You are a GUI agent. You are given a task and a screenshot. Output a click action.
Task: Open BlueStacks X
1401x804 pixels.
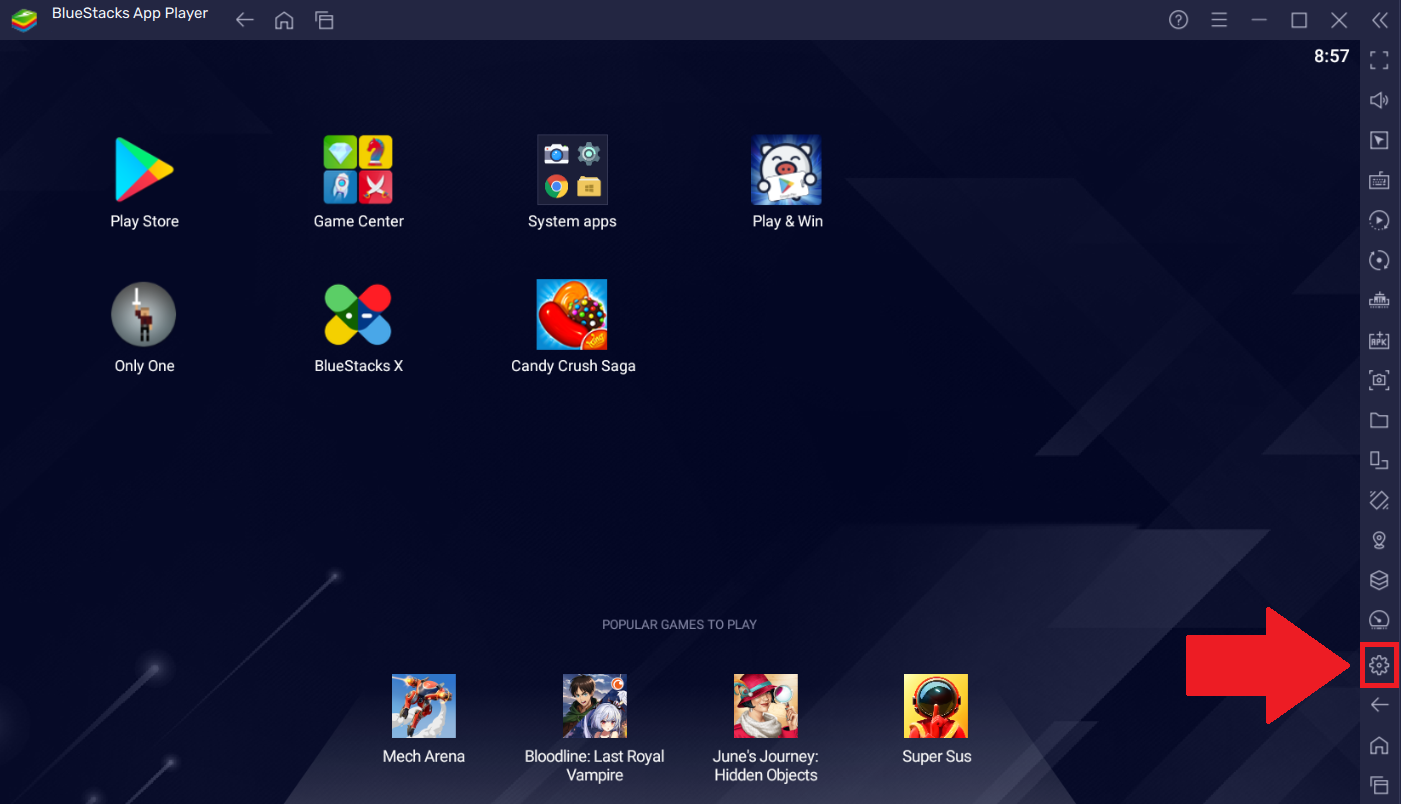click(358, 314)
